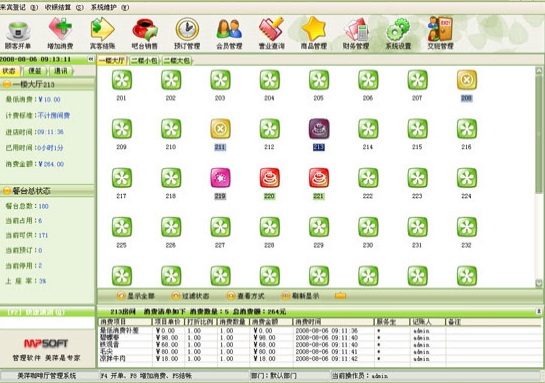
Task: Click 服务生 column header
Action: [392, 322]
